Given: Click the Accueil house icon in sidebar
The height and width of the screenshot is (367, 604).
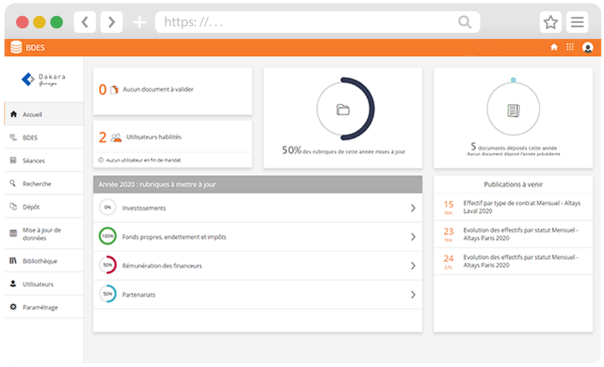Looking at the screenshot, I should pos(13,114).
